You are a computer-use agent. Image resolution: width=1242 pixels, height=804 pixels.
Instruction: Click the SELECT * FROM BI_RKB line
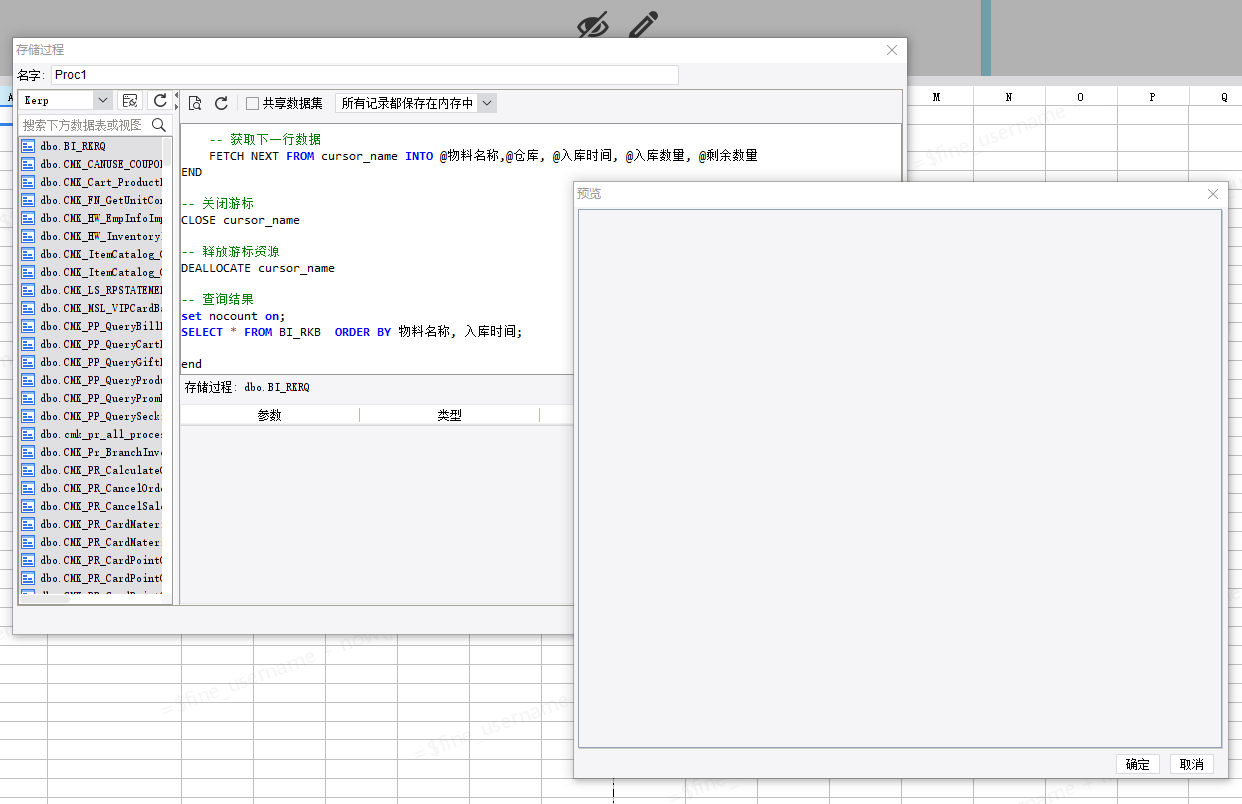(x=352, y=332)
